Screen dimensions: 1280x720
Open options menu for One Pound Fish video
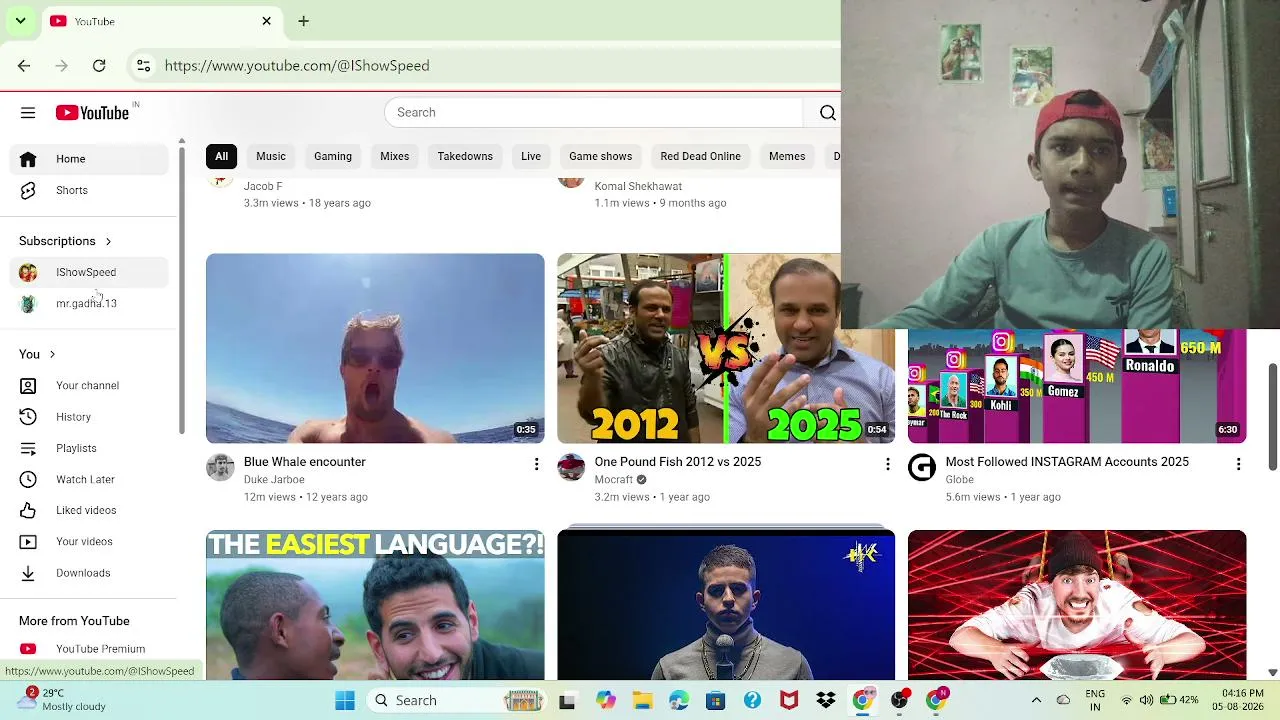(x=887, y=464)
